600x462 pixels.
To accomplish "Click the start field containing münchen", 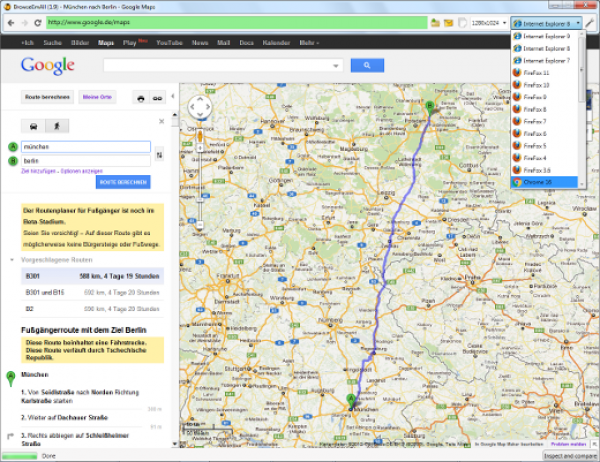I will pos(86,147).
